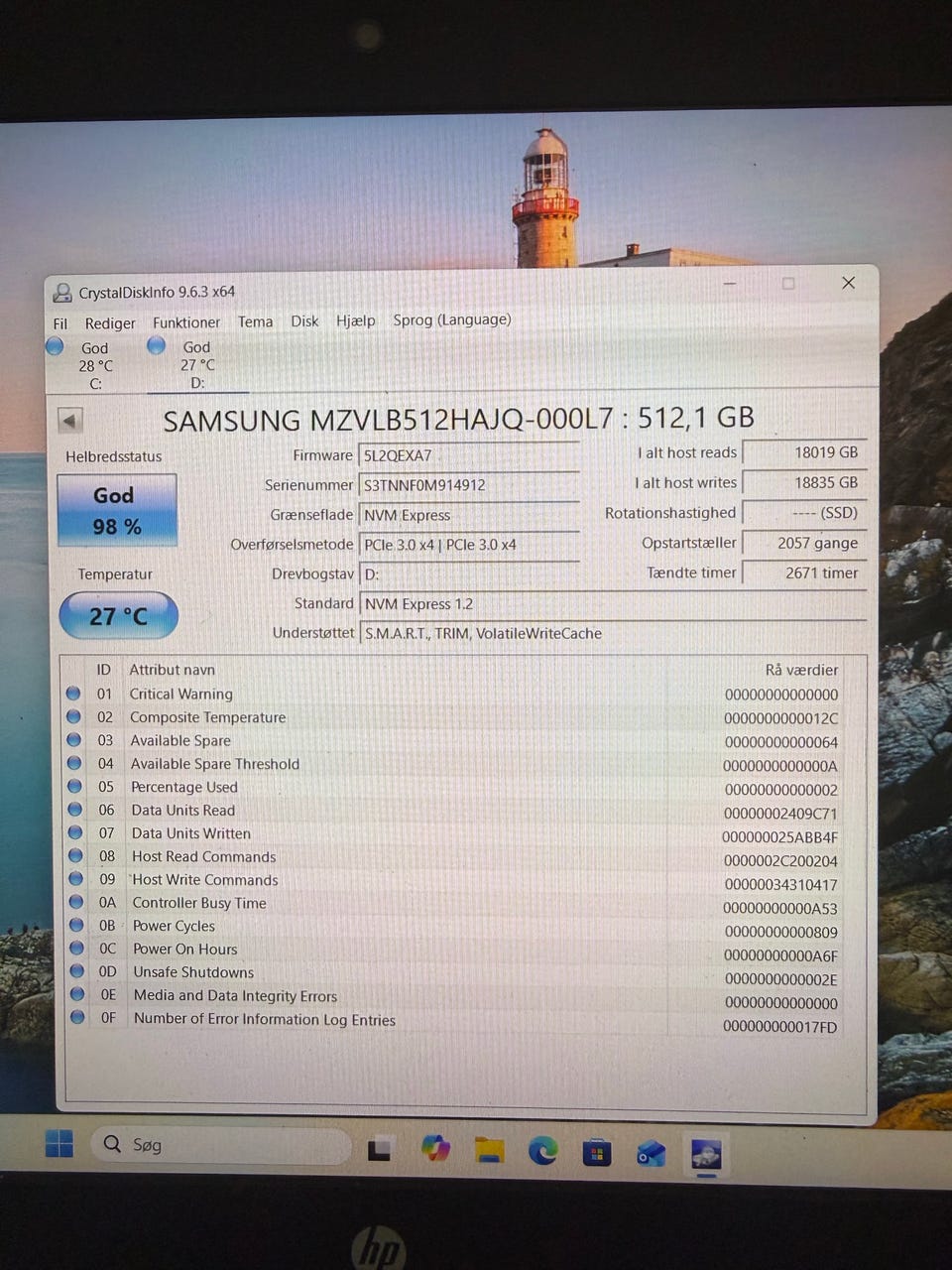
Task: Open the Disk menu
Action: 304,320
